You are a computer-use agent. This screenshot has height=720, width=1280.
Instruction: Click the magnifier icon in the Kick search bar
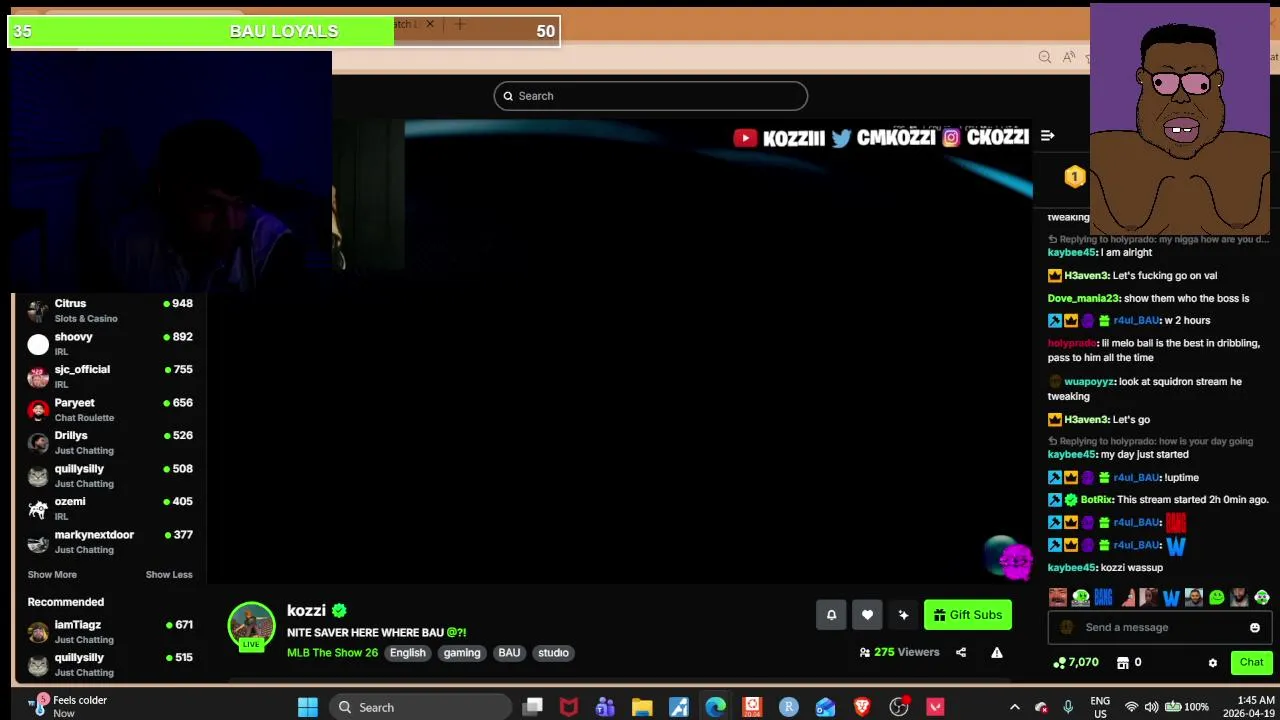[508, 96]
